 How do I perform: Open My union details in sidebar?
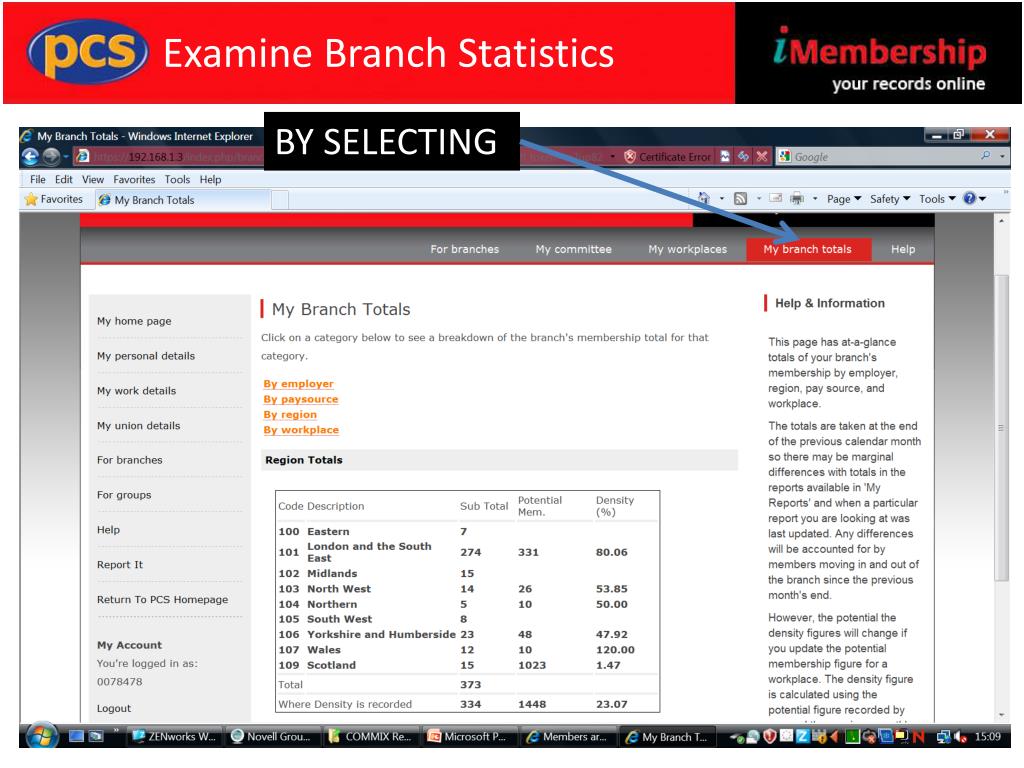138,426
